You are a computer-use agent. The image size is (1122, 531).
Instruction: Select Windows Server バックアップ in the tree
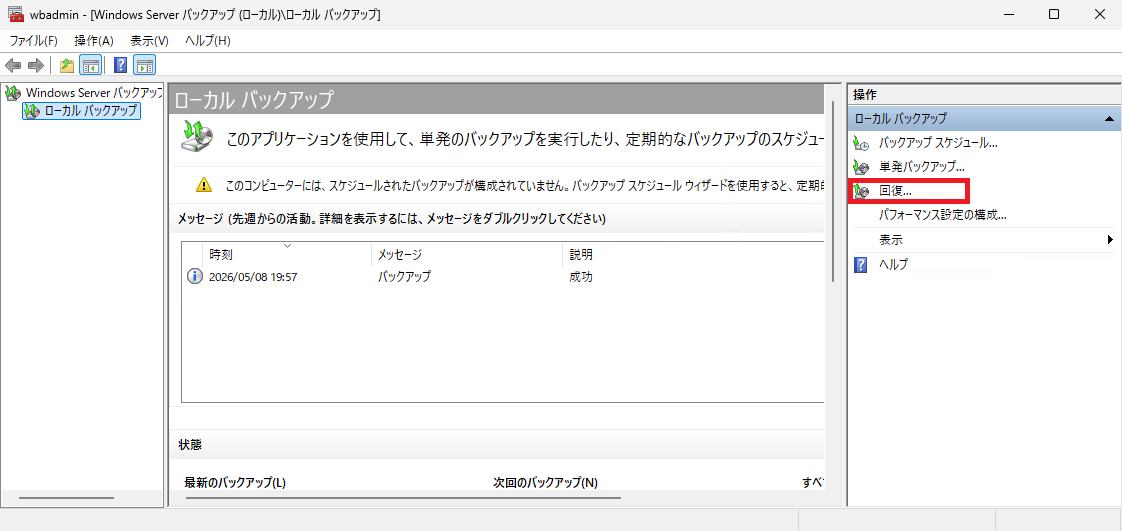tap(94, 92)
